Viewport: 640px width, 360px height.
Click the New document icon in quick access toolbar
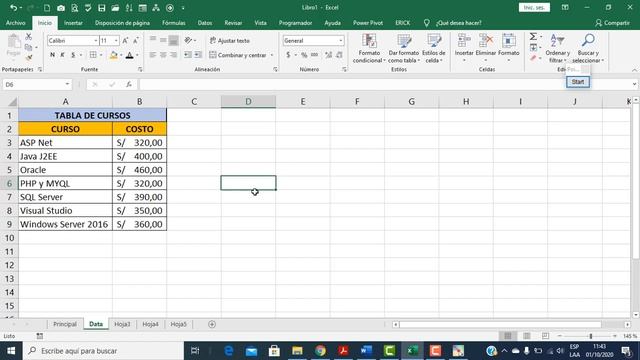[47, 8]
